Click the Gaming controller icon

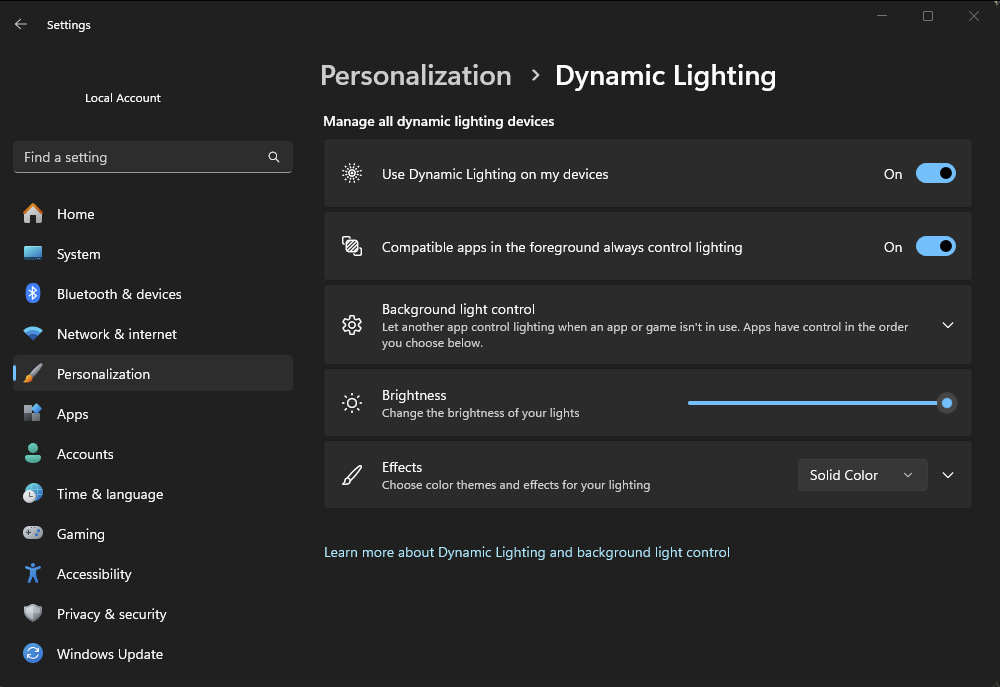pyautogui.click(x=33, y=534)
